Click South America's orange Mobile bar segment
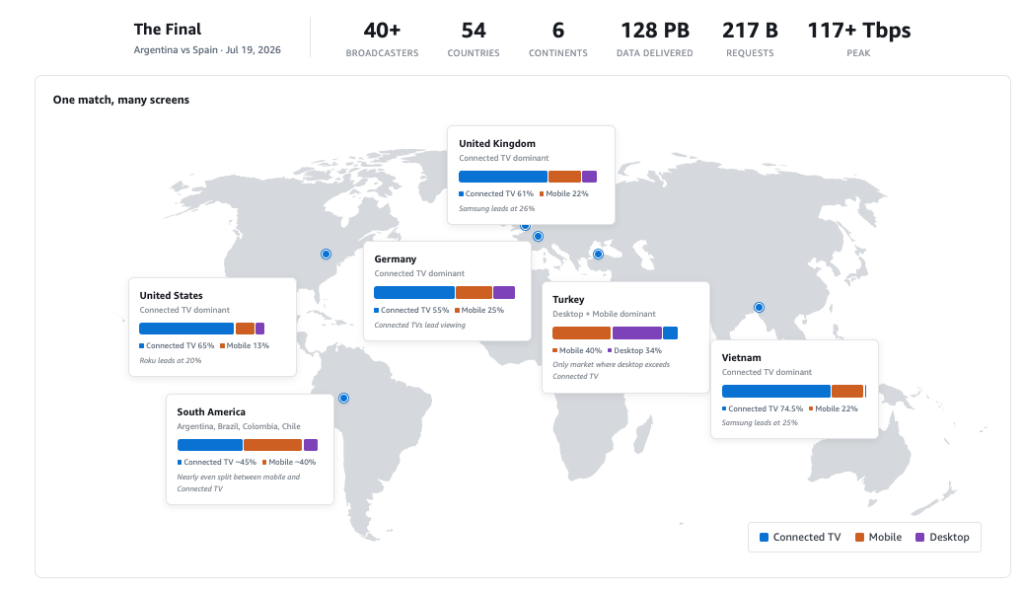 [273, 445]
